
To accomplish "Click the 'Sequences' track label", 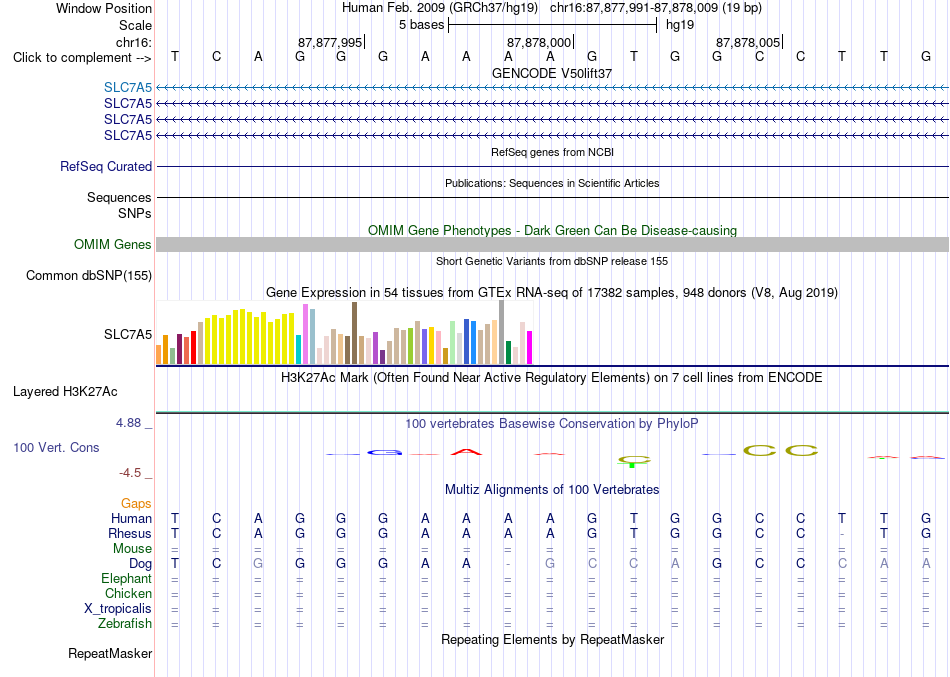I will pos(119,198).
